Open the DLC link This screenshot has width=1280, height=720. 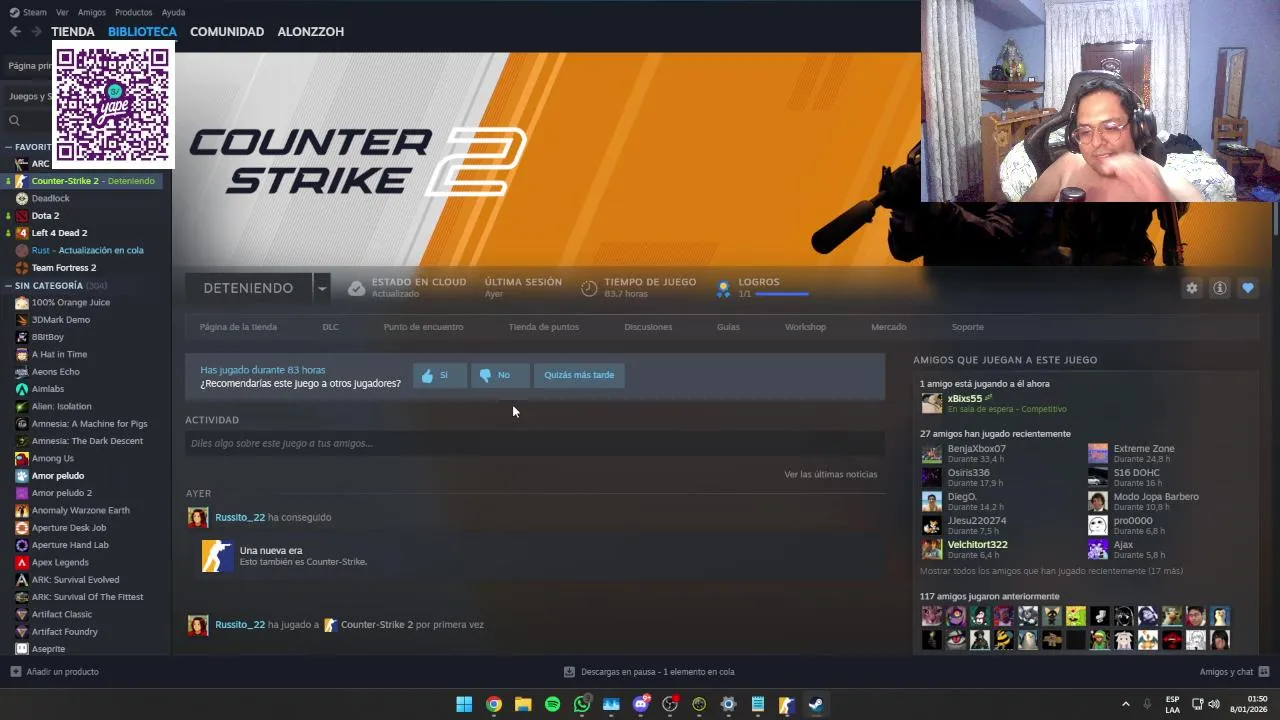tap(330, 327)
